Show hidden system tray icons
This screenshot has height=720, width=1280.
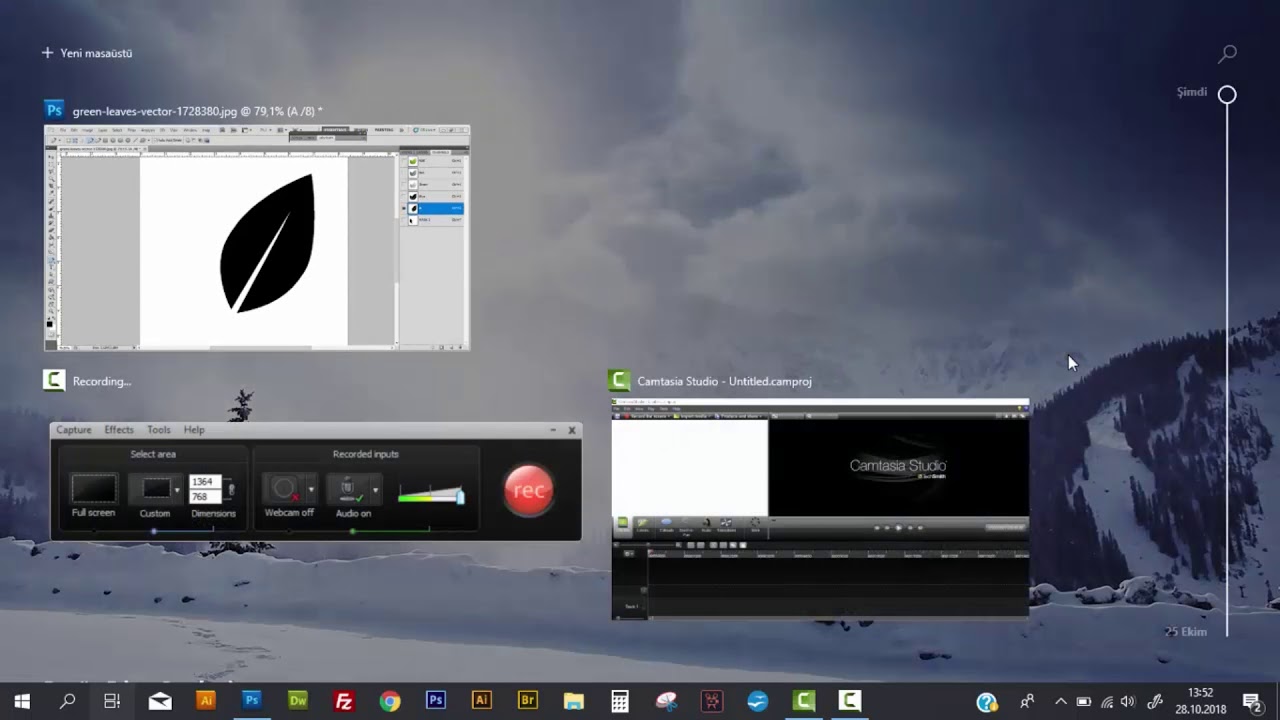pos(1061,702)
